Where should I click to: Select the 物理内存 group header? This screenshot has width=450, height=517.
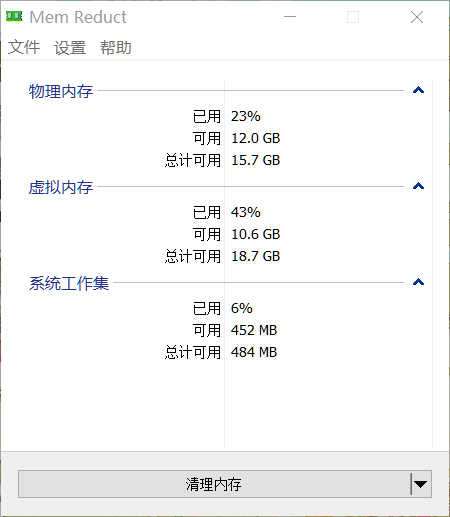tap(61, 91)
